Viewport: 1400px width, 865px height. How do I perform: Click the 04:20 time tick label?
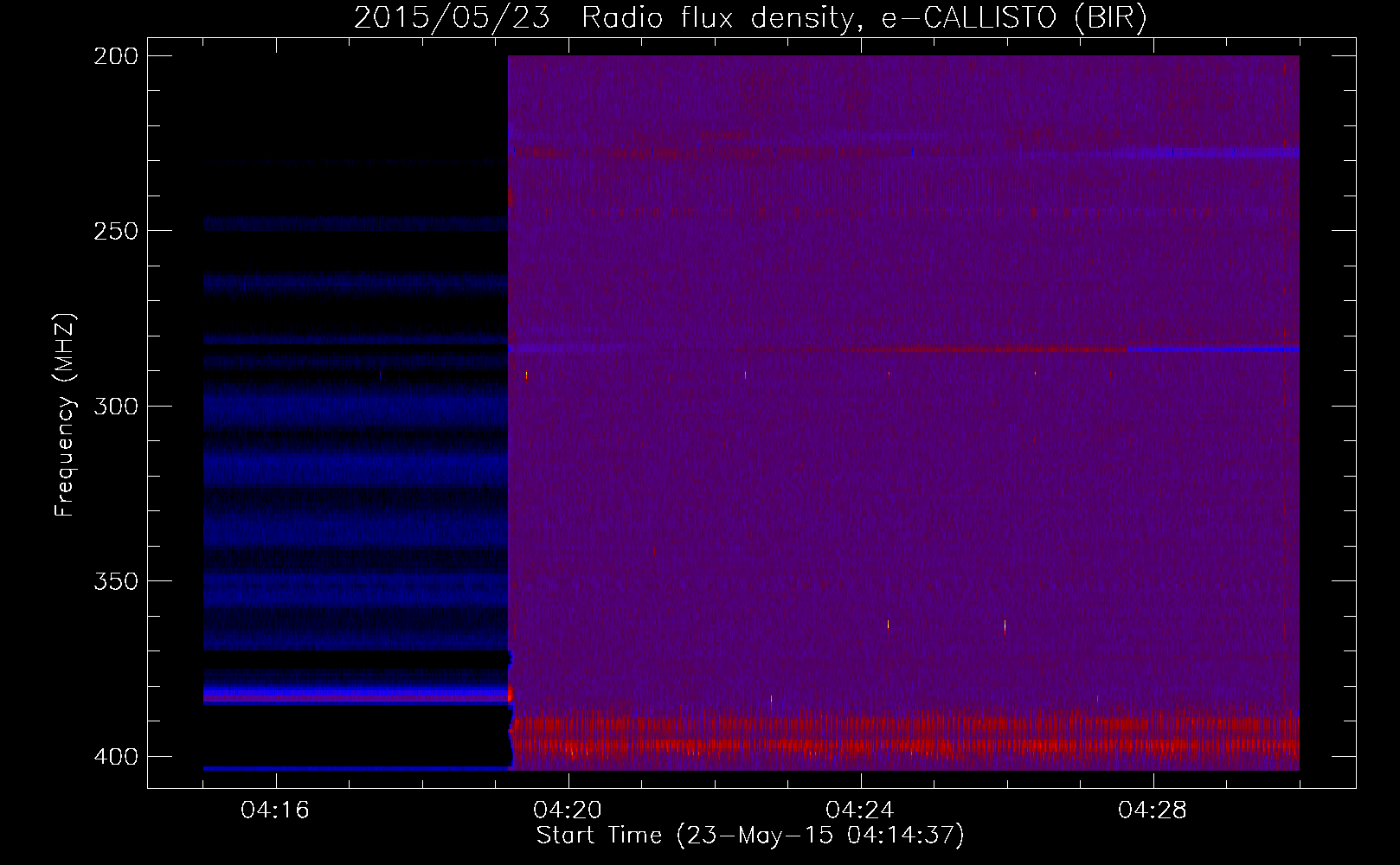point(568,811)
